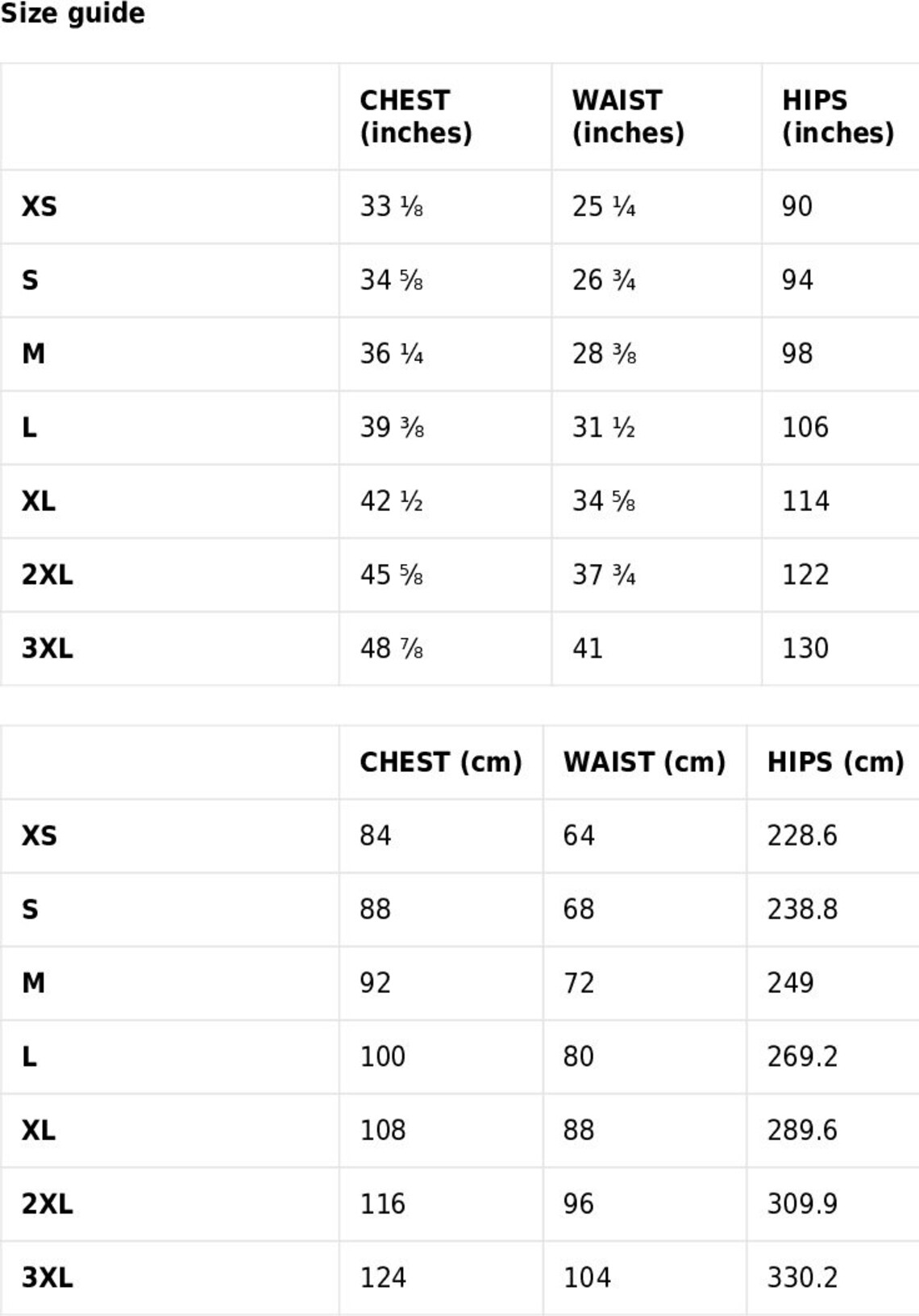Viewport: 919px width, 1316px height.
Task: Click the hips value 106 for size L
Action: point(805,427)
